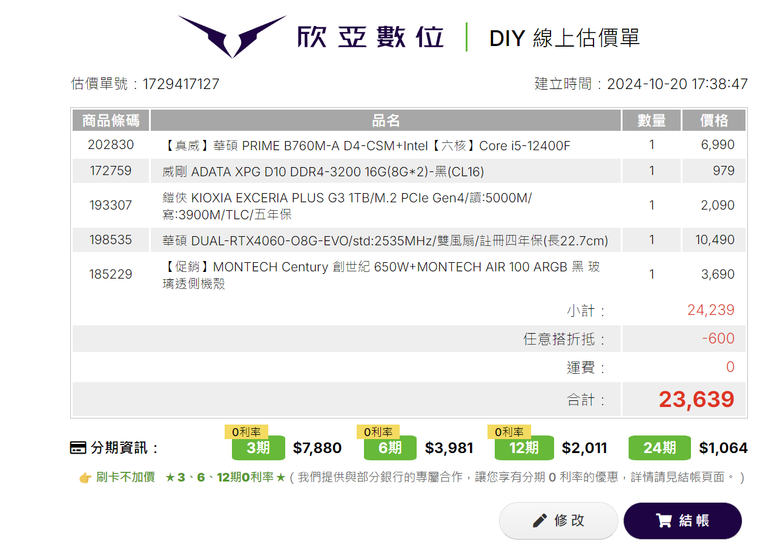Image resolution: width=780 pixels, height=556 pixels.
Task: Click the 3、6、12期0利率 promo text
Action: coord(225,477)
